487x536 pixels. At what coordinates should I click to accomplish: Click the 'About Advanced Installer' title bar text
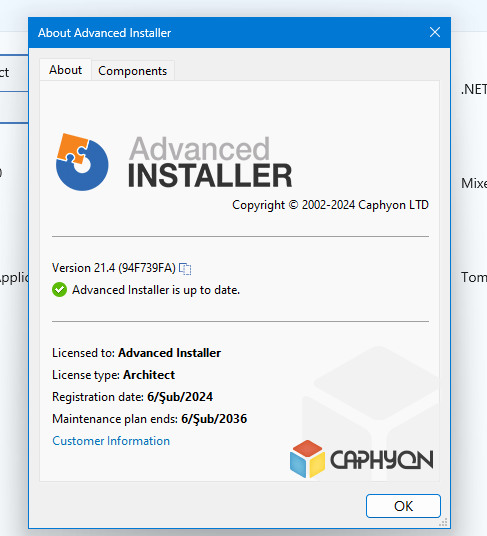[x=105, y=33]
